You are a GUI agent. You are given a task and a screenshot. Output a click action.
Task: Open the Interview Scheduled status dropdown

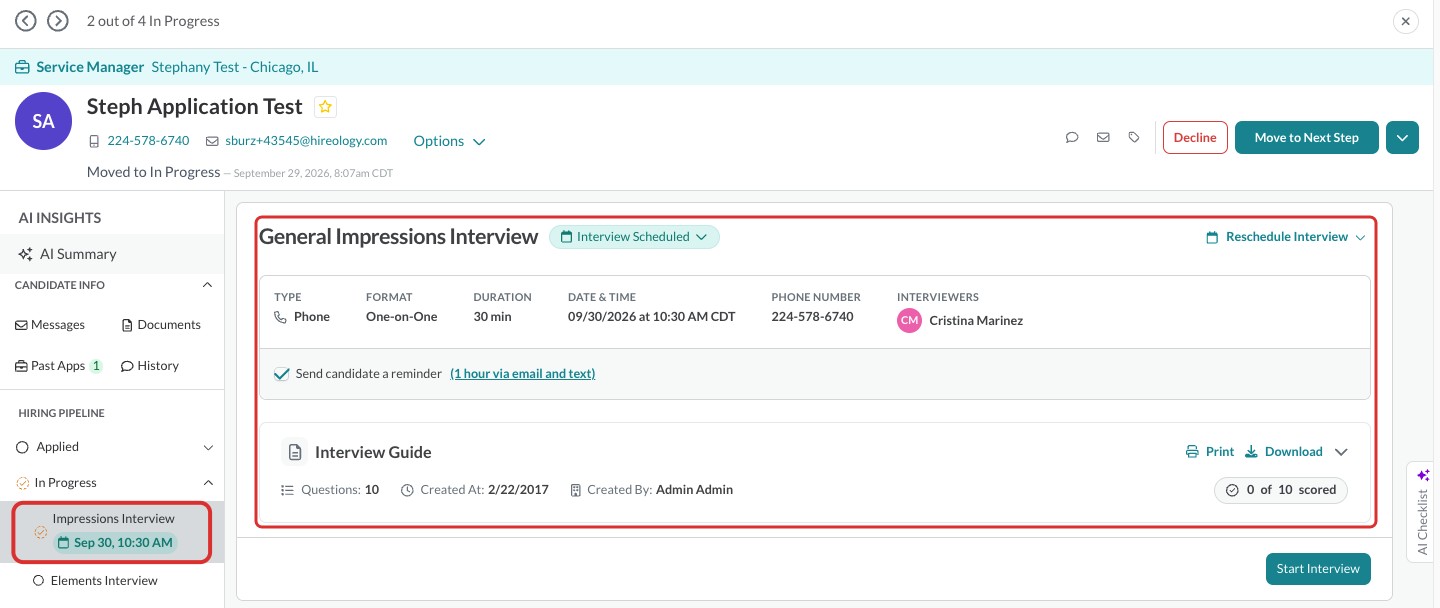(634, 237)
